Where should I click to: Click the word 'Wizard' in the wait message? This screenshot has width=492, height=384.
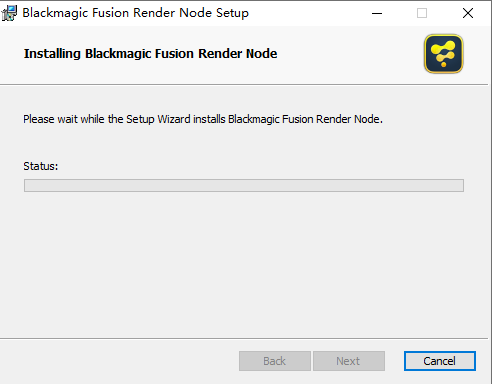tap(174, 119)
